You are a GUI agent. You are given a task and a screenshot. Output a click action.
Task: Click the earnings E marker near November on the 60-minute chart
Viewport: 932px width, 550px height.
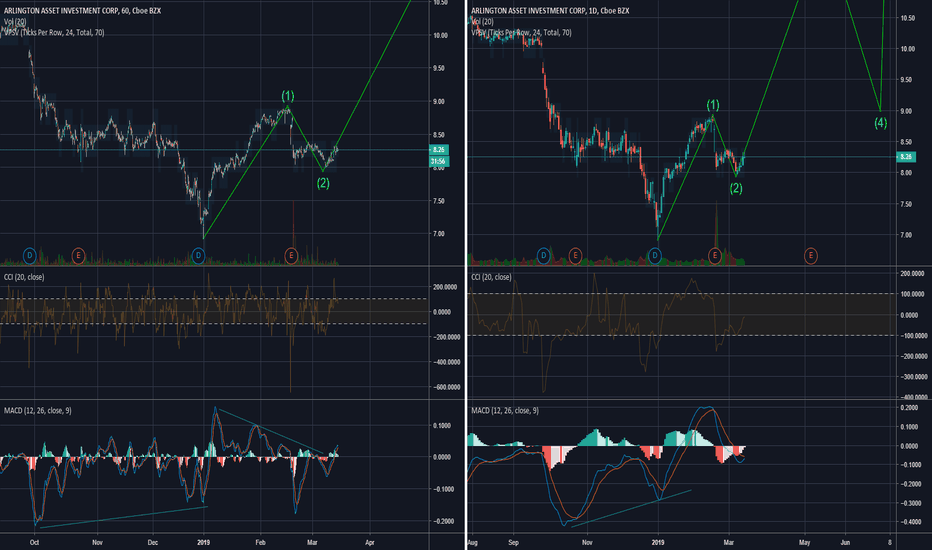coord(78,256)
